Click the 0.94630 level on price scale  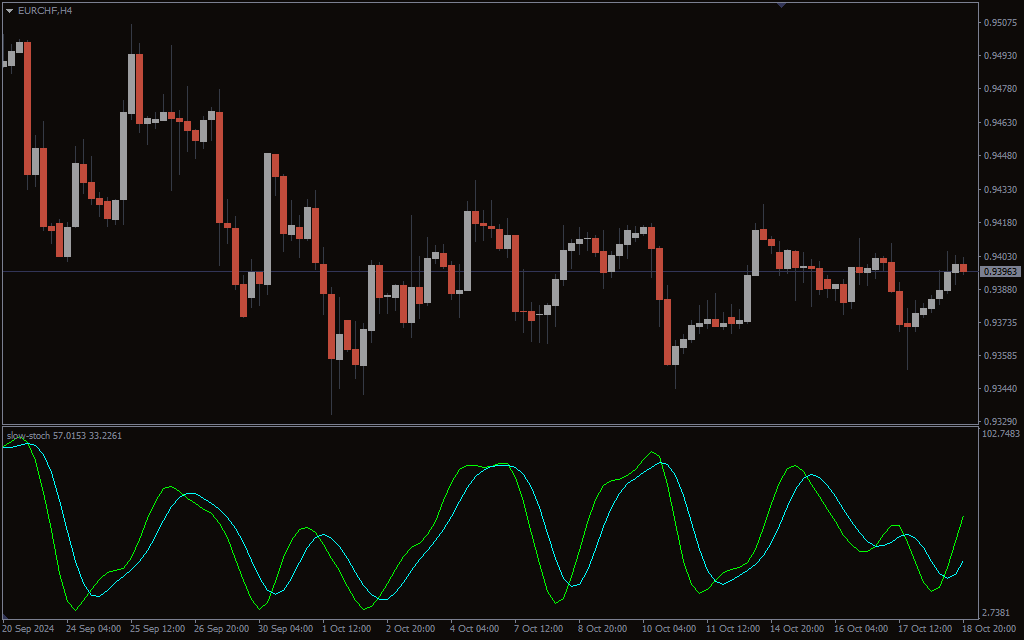click(1000, 123)
